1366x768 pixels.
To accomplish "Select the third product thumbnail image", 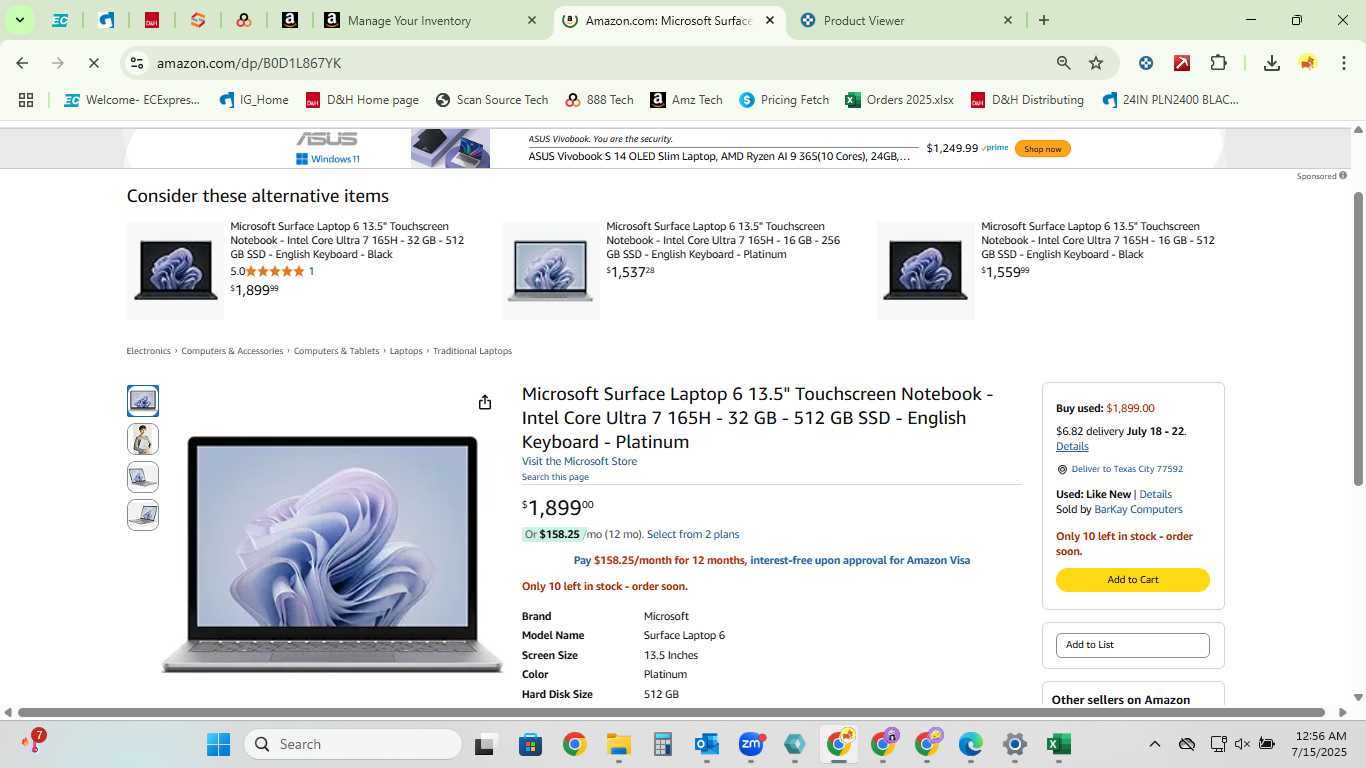I will click(143, 477).
